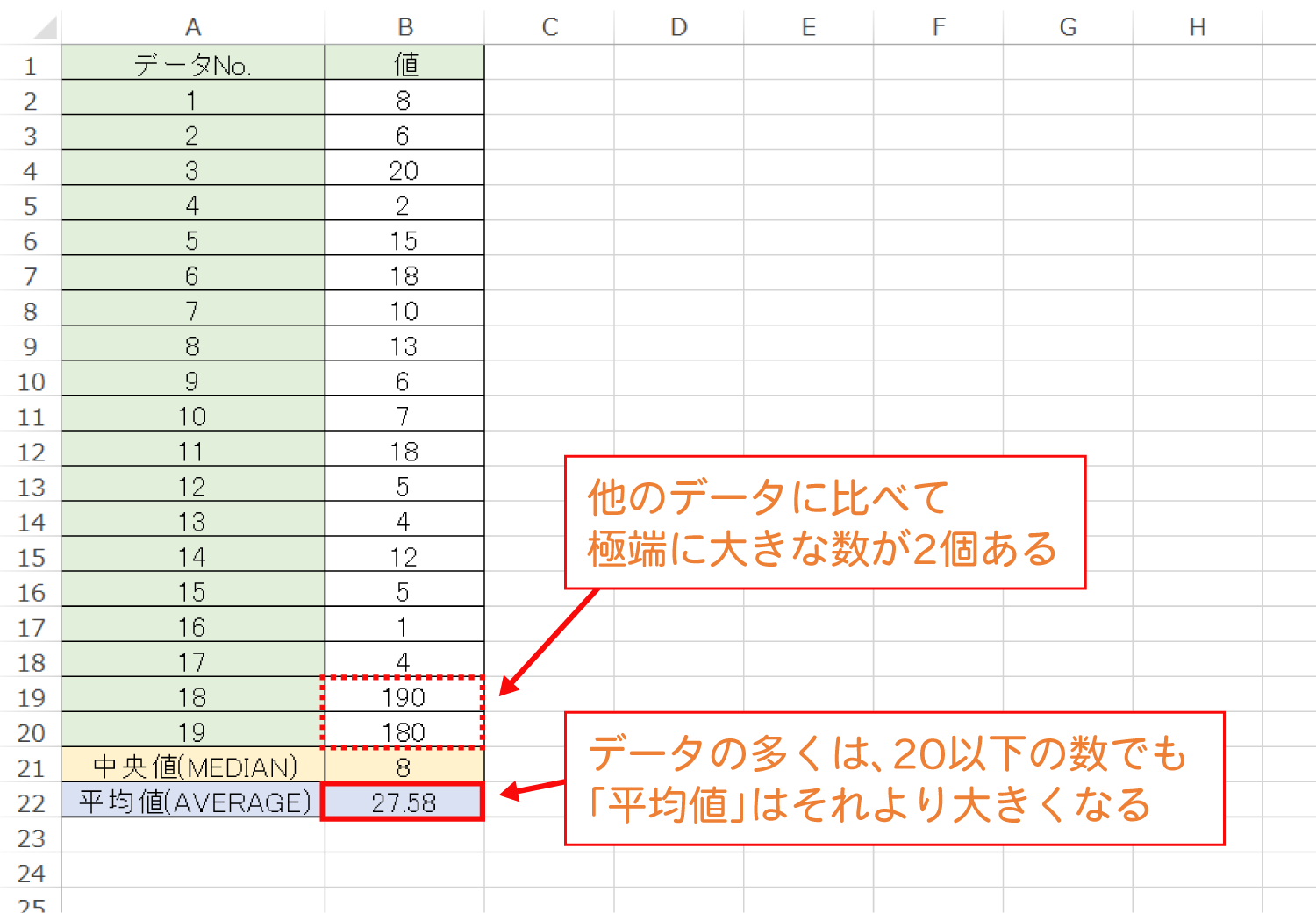Screen dimensions: 1316x913
Task: Select column D header
Action: pyautogui.click(x=679, y=27)
